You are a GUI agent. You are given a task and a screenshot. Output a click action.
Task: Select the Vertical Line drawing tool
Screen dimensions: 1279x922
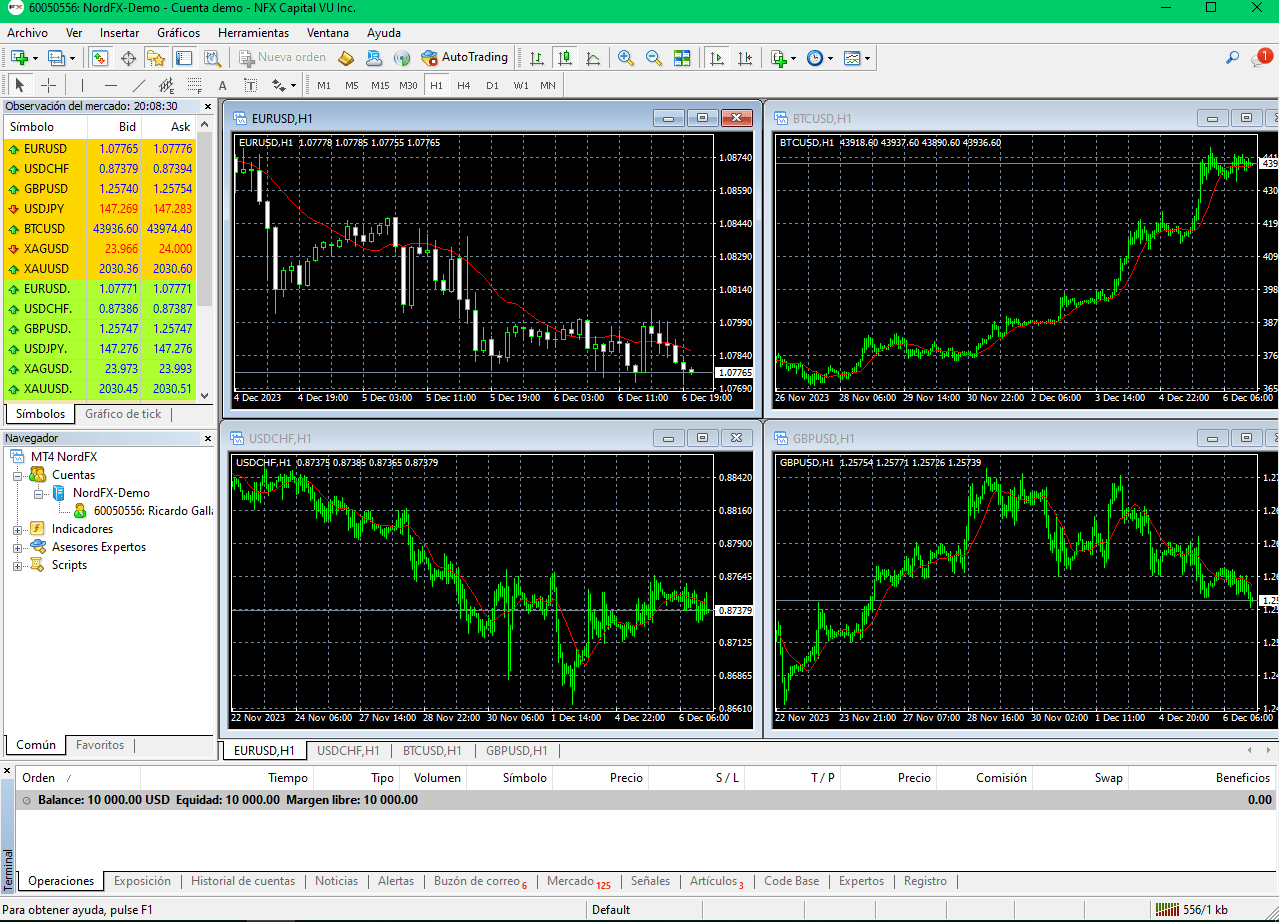[83, 85]
